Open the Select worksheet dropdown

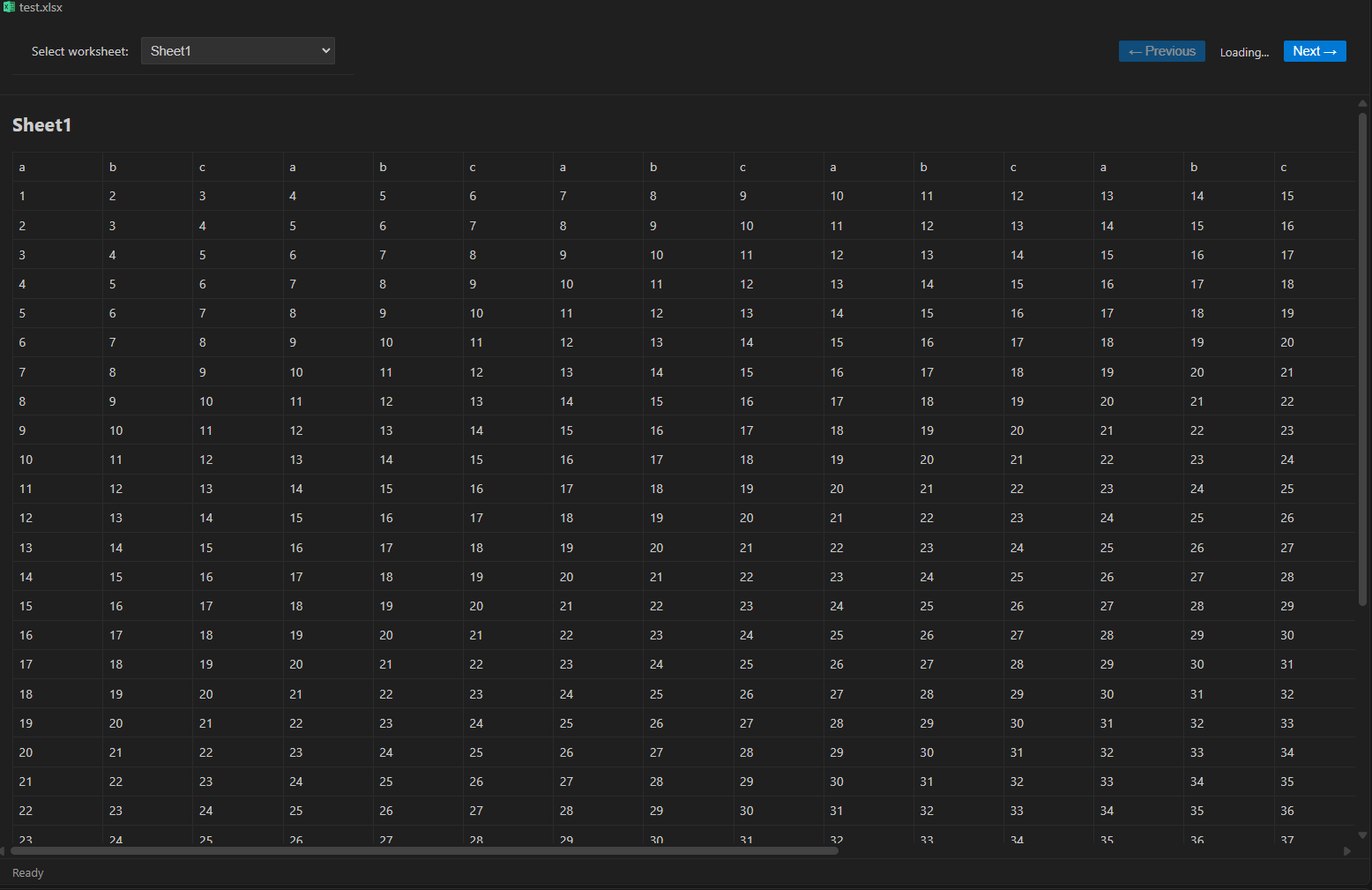pos(238,51)
